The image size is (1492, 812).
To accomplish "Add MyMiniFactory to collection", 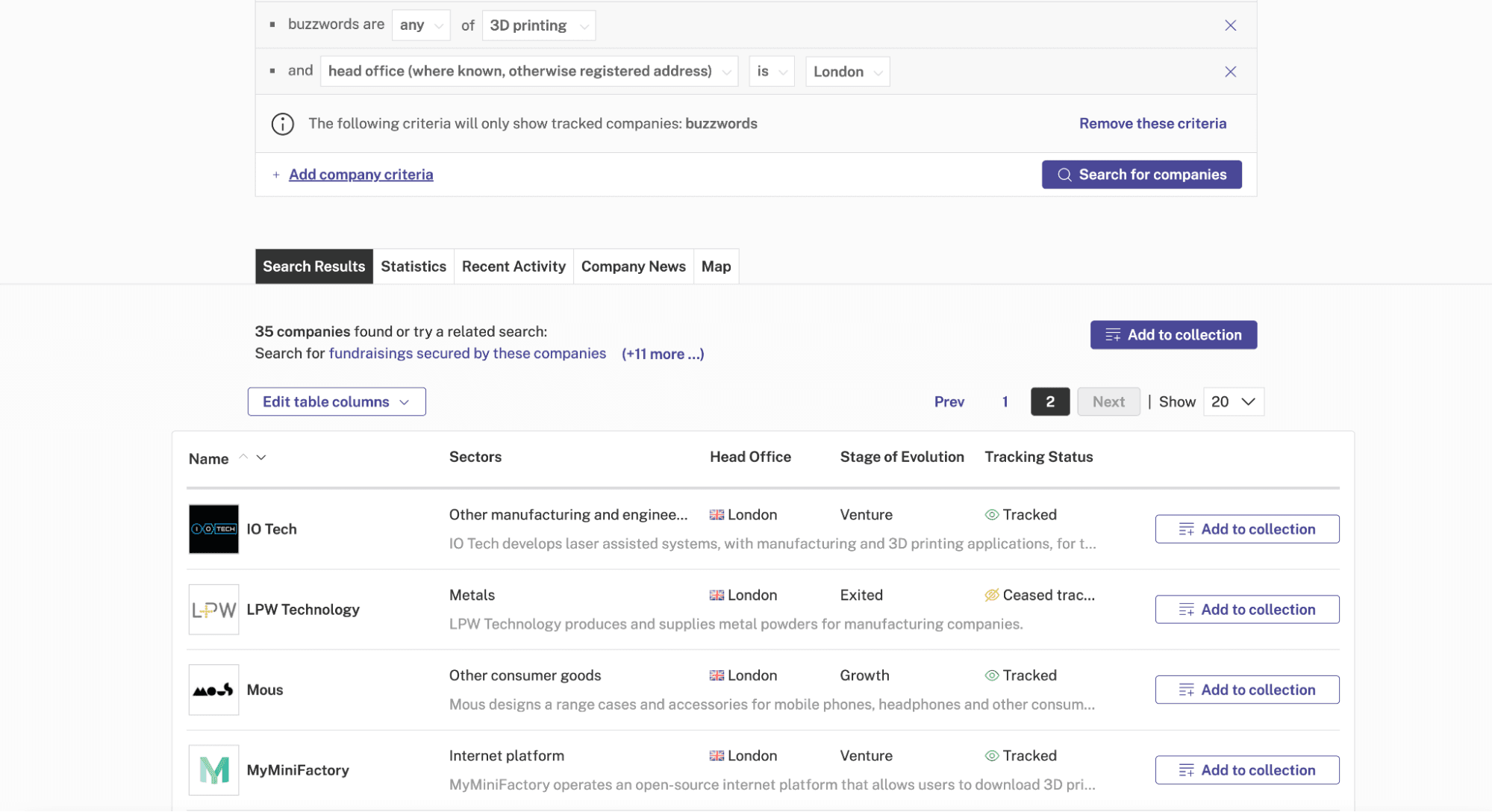I will tap(1247, 770).
